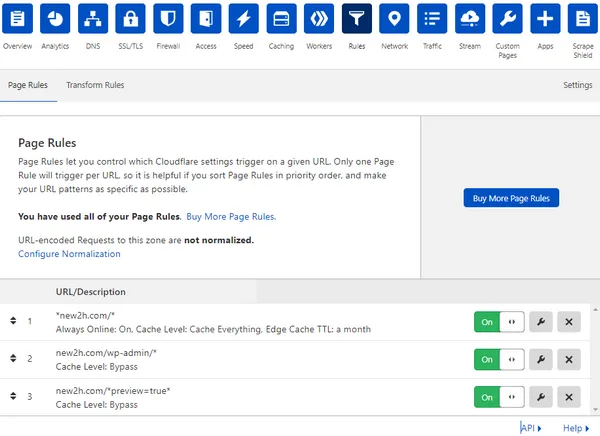Expand the API link at the bottom
Image resolution: width=600 pixels, height=436 pixels.
(531, 428)
